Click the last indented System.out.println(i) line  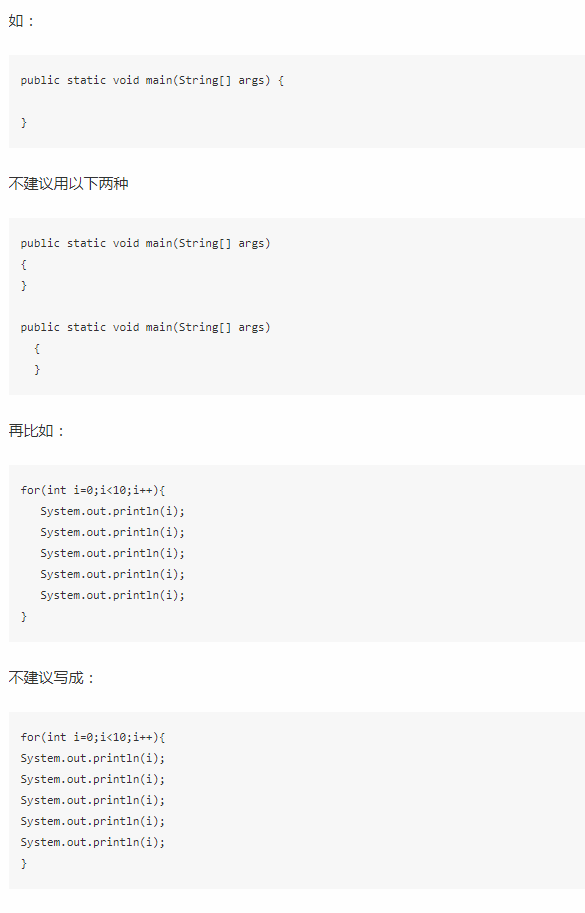(x=112, y=595)
